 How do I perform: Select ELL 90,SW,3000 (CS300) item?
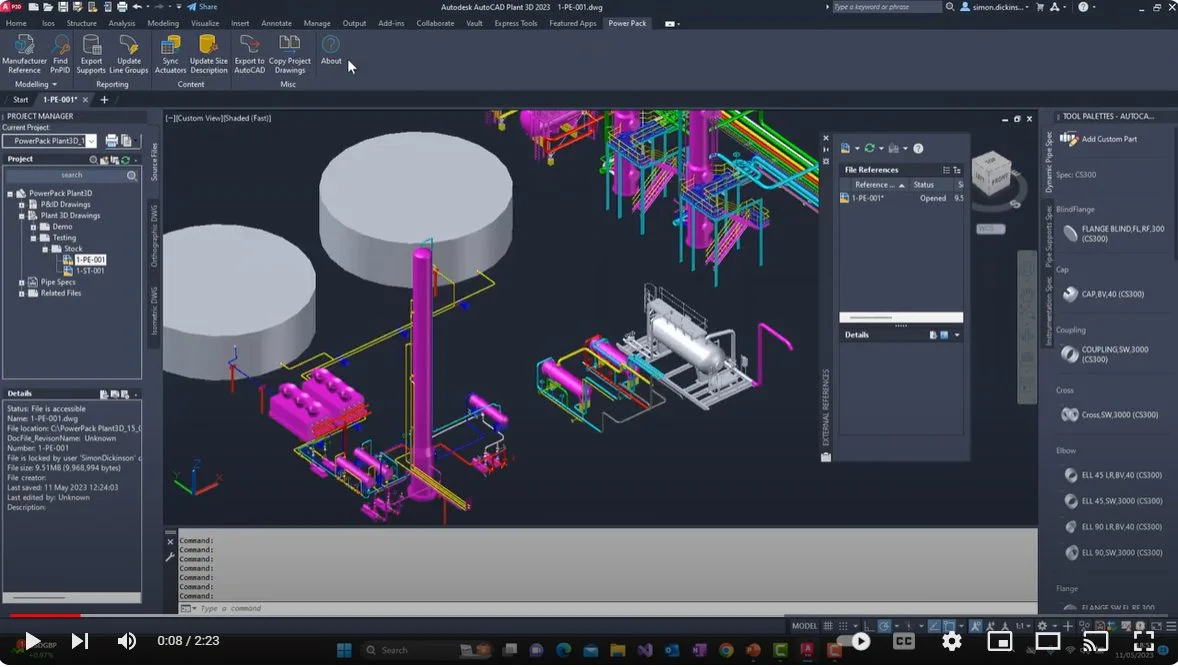1113,553
